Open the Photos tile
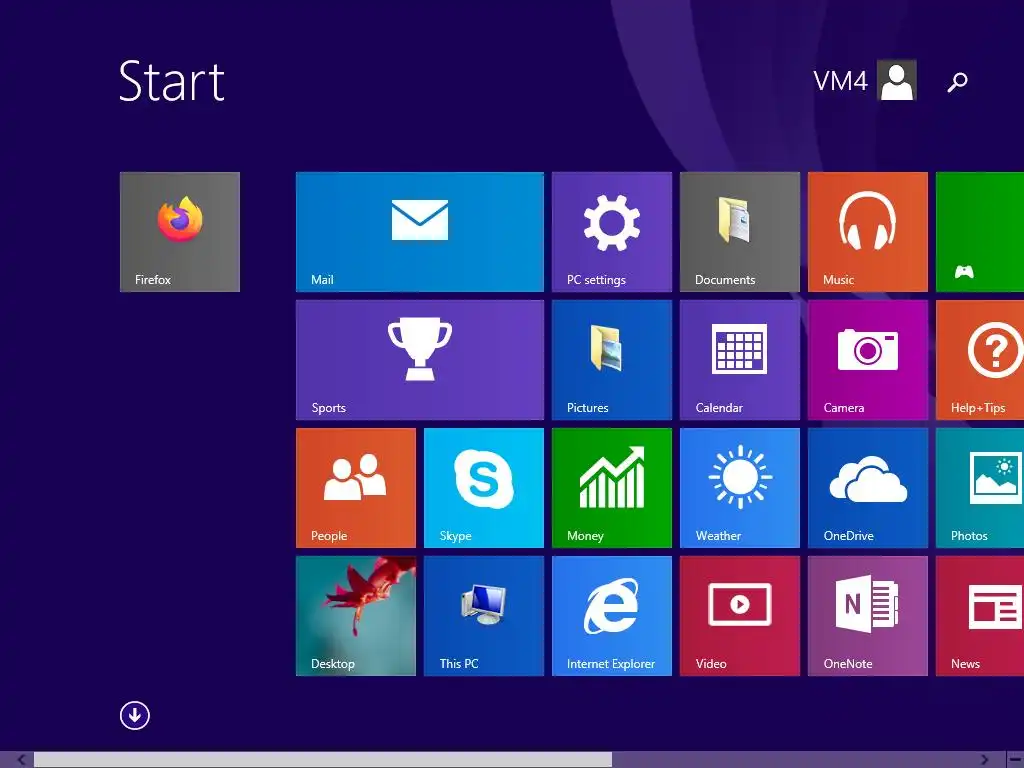This screenshot has height=768, width=1024. click(x=980, y=488)
